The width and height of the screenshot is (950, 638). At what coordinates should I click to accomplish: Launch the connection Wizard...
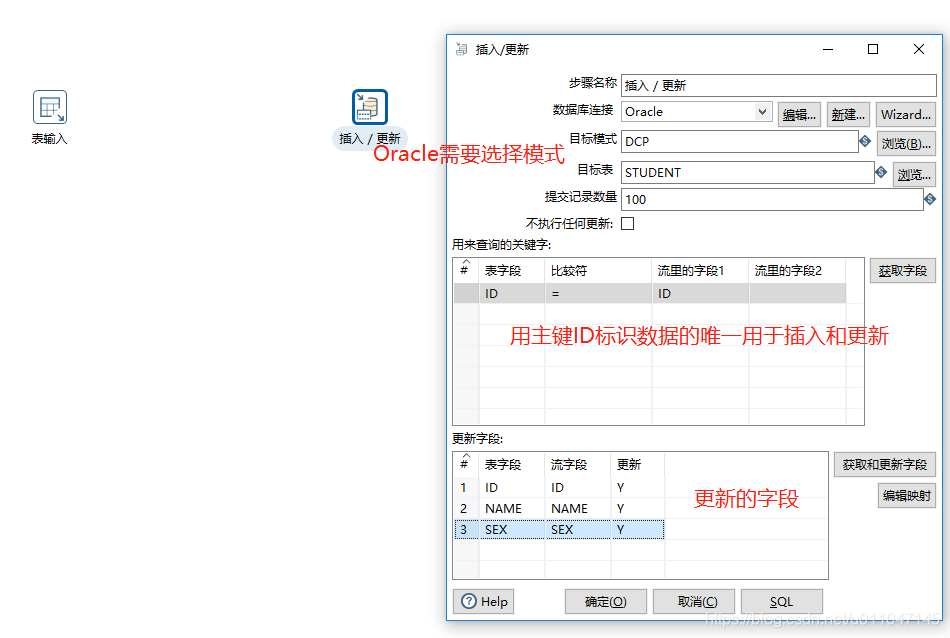[905, 113]
